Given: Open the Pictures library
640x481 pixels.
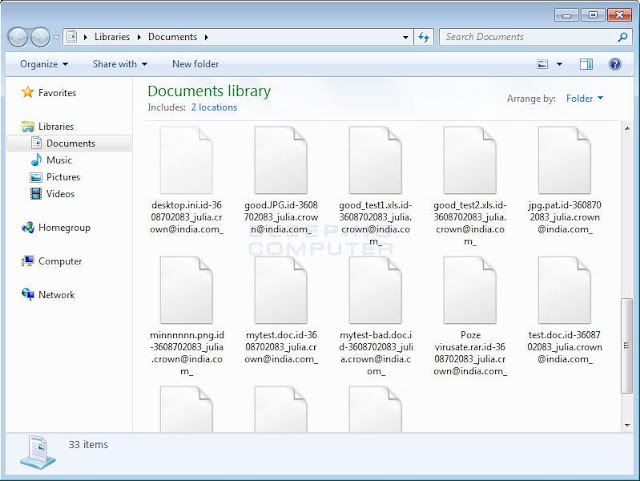Looking at the screenshot, I should pyautogui.click(x=63, y=177).
